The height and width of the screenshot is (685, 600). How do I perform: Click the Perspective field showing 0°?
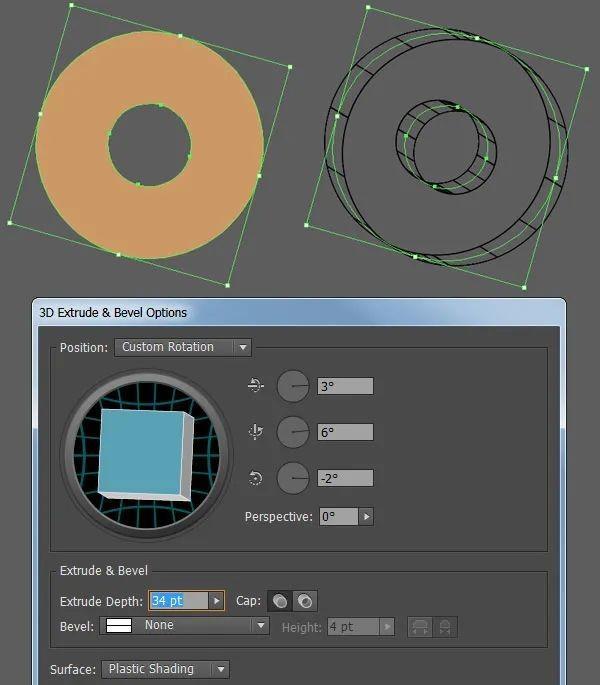[339, 516]
